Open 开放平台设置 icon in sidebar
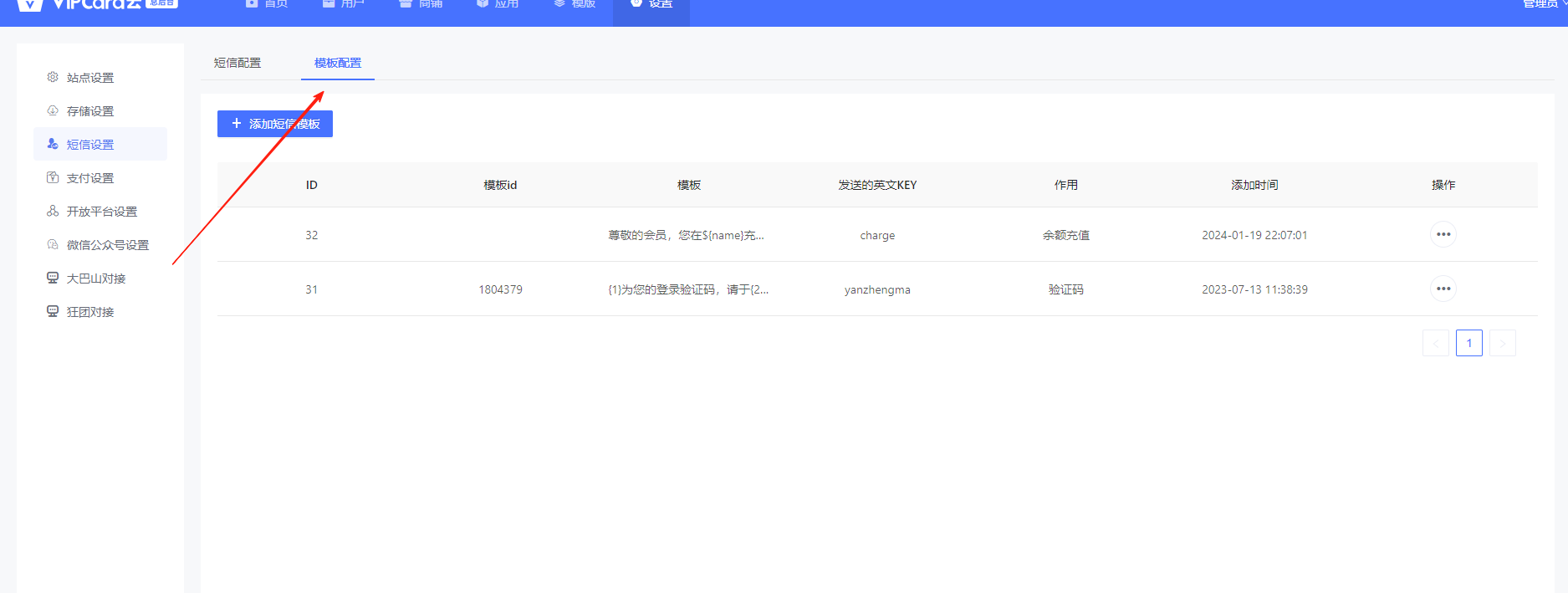 [x=53, y=211]
